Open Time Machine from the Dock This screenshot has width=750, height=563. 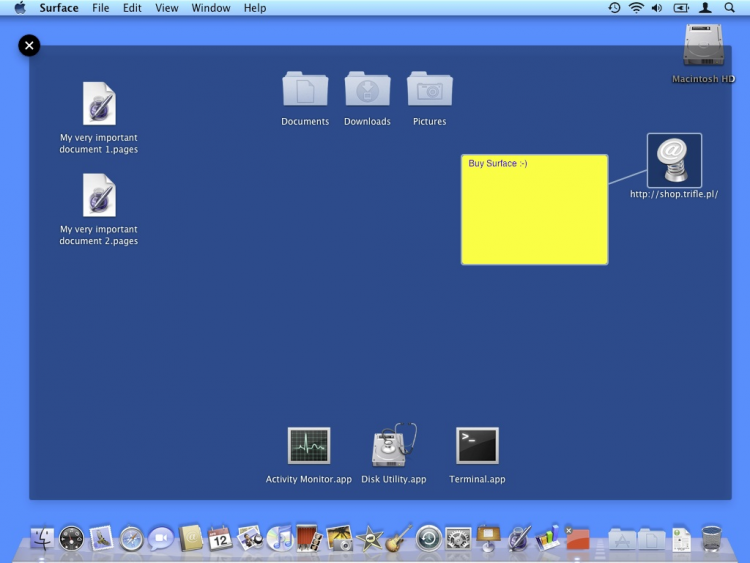pyautogui.click(x=429, y=539)
